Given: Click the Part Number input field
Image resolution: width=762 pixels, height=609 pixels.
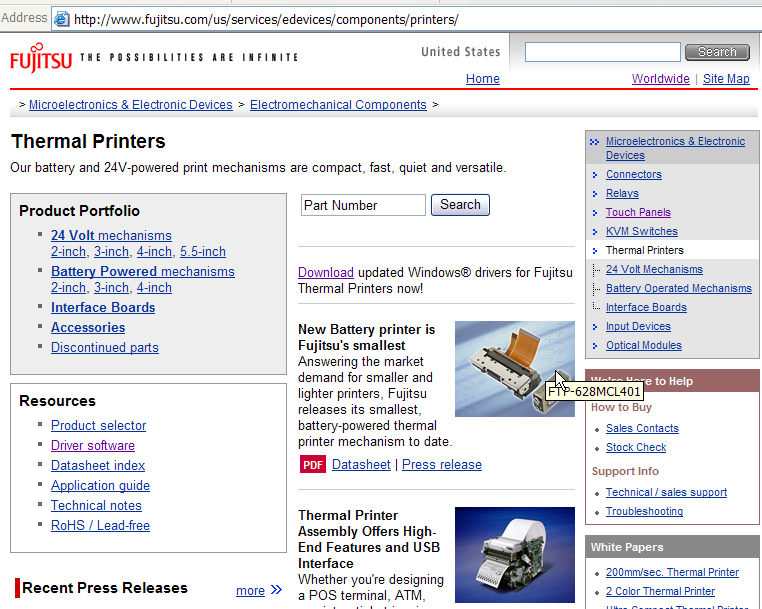Looking at the screenshot, I should [x=363, y=205].
